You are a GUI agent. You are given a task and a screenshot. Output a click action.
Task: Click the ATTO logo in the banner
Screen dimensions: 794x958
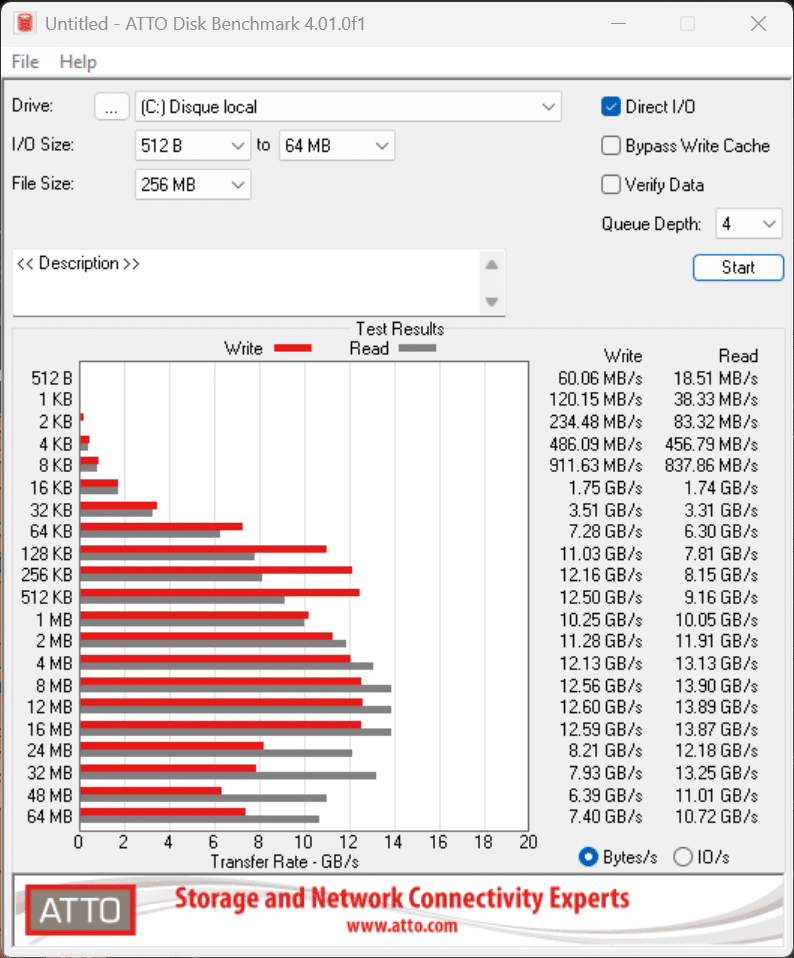tap(80, 909)
